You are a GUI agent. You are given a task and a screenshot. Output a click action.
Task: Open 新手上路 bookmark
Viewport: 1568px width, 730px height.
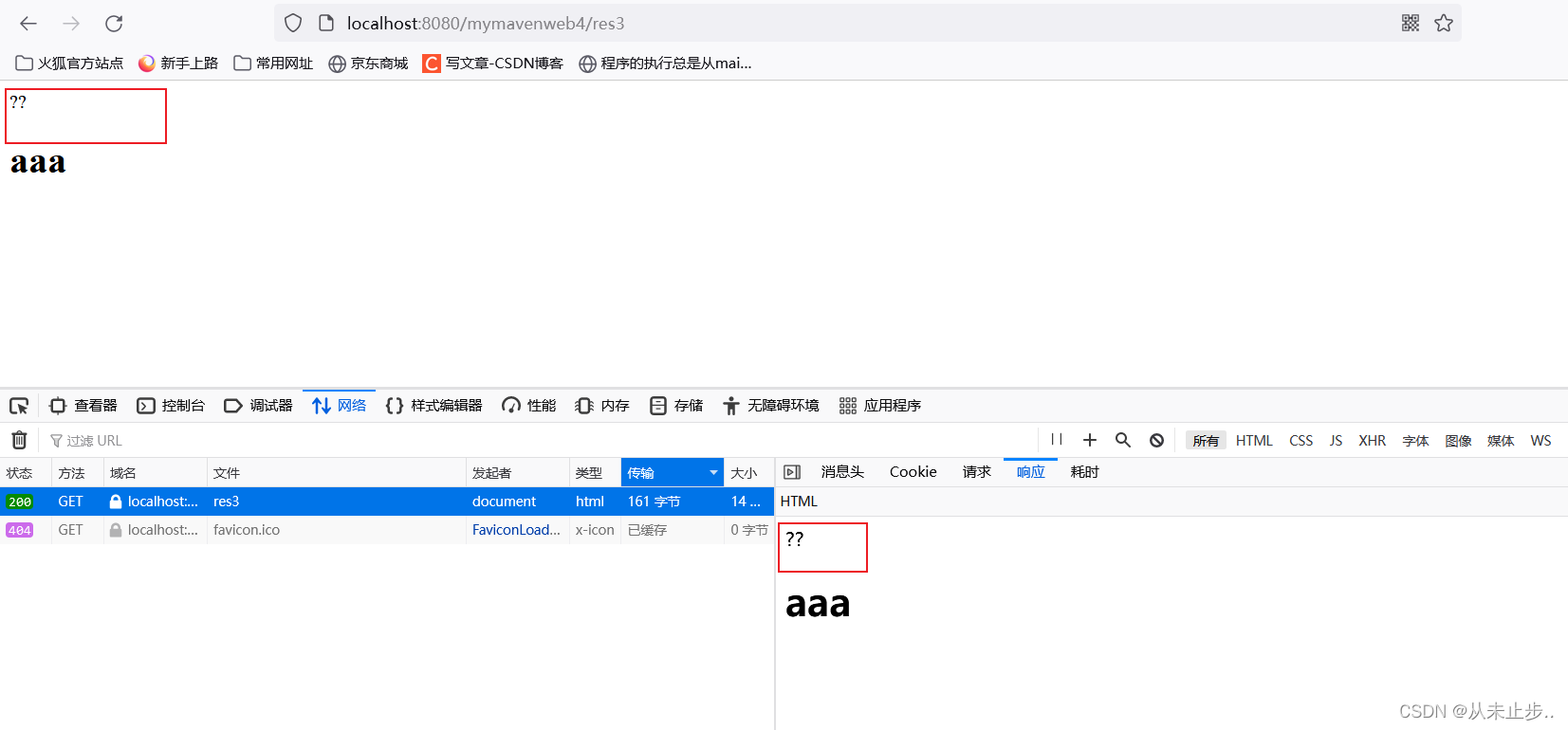177,64
